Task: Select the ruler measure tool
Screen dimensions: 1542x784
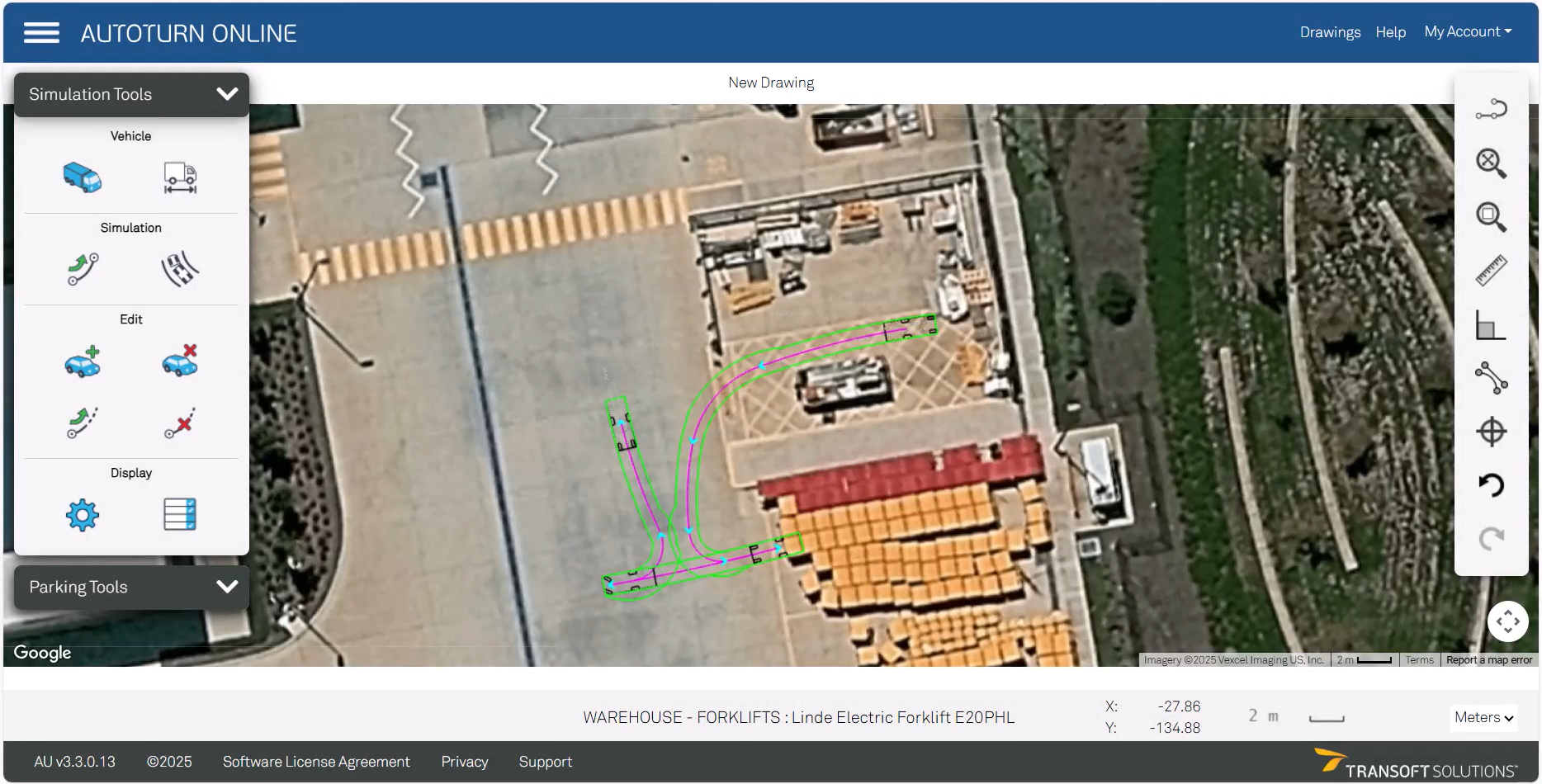Action: coord(1491,271)
